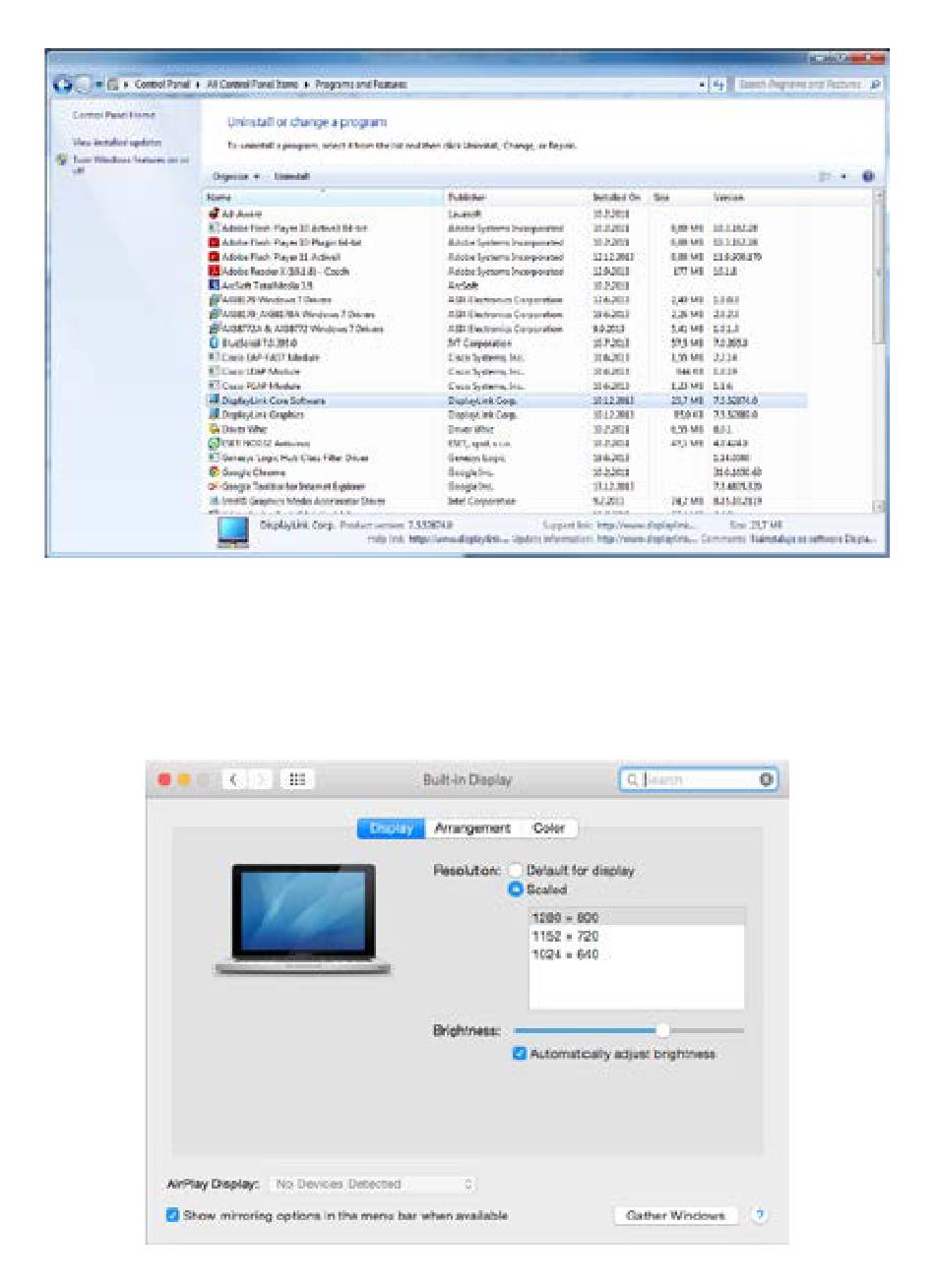Click the Brightness slider handle

[x=662, y=1030]
